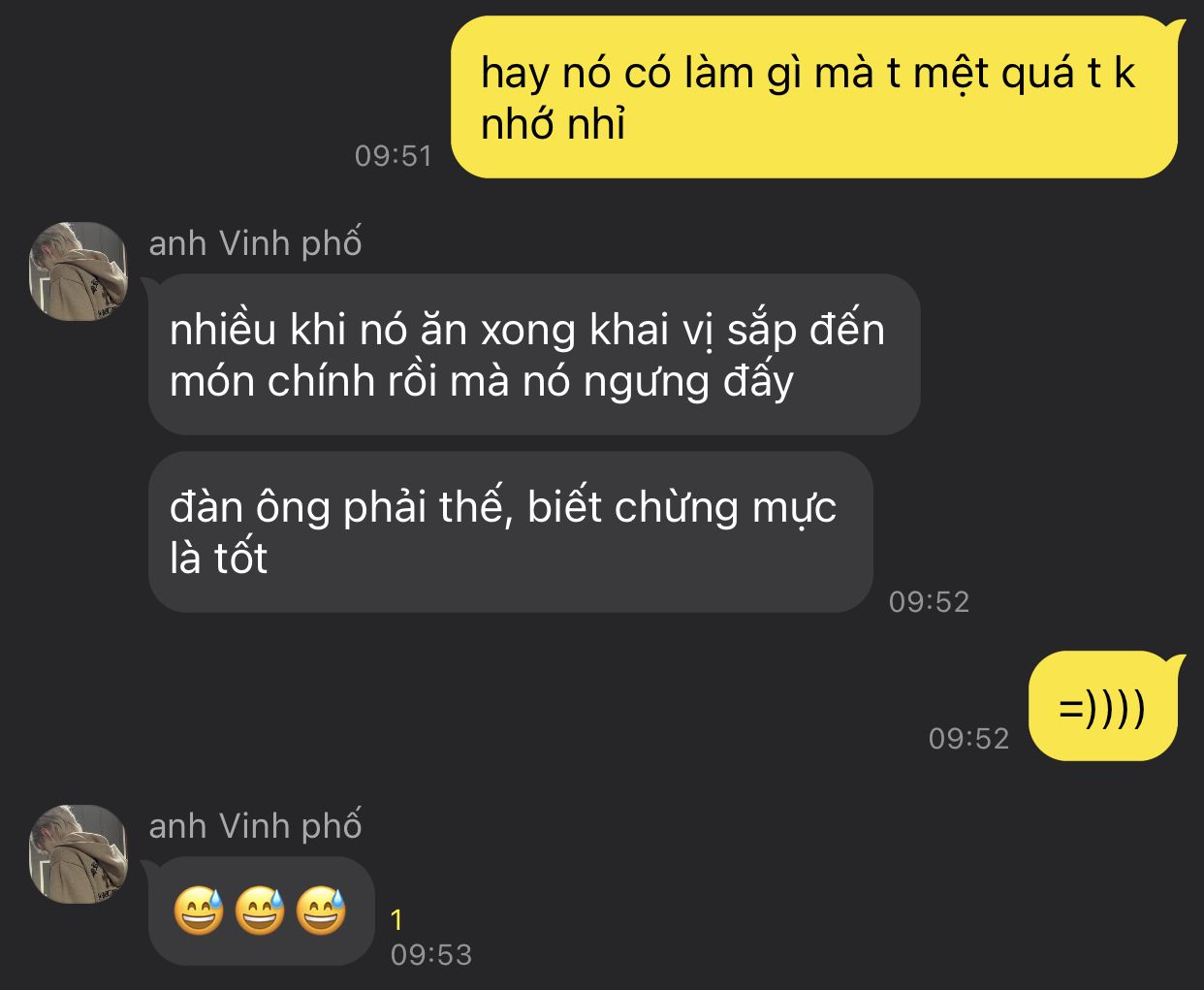Tap the avatar next to the emoji message
1204x990 pixels.
coord(79,854)
